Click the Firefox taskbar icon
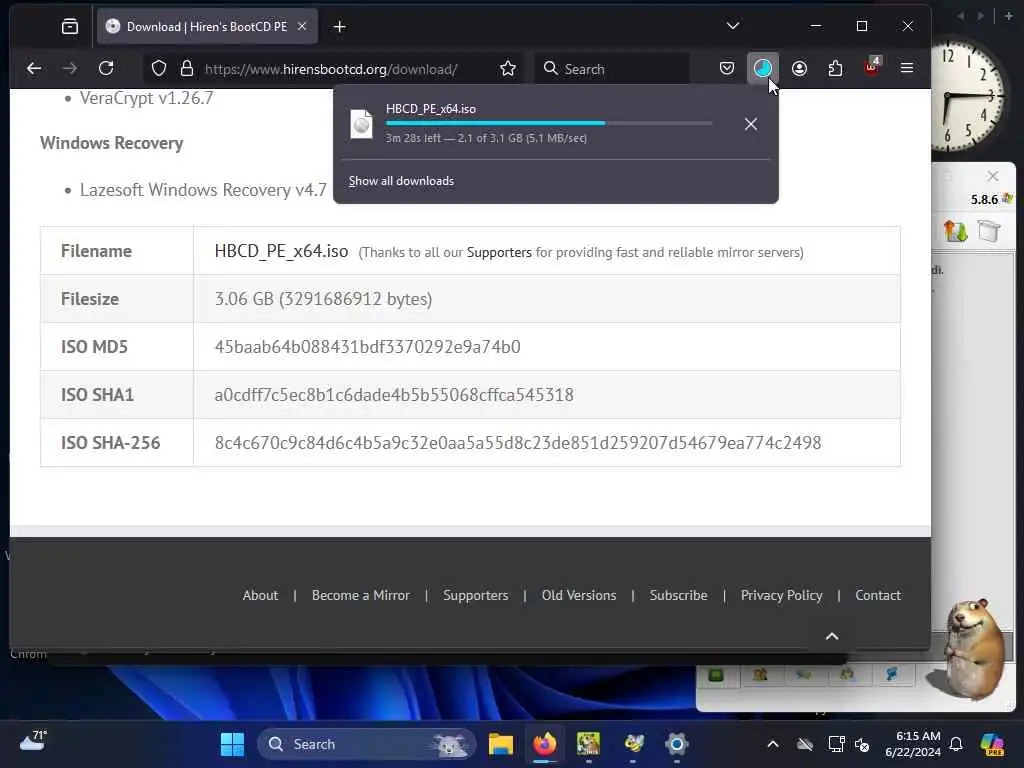The width and height of the screenshot is (1024, 768). coord(545,744)
